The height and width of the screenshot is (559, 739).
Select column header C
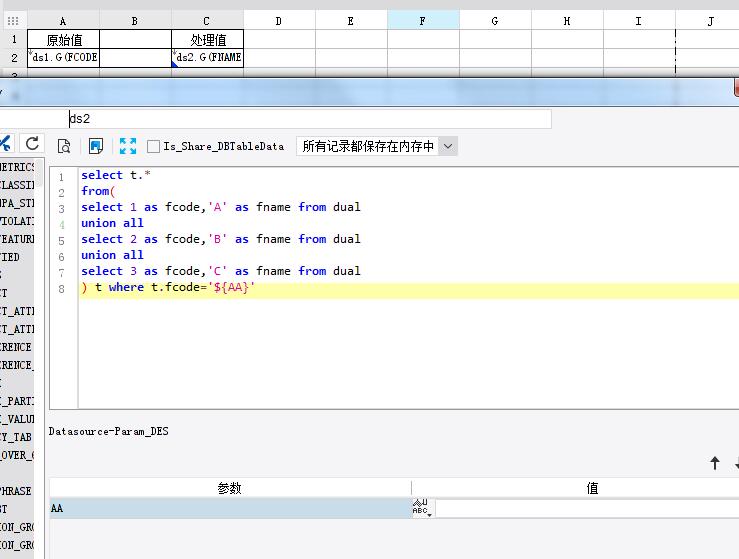coord(206,21)
